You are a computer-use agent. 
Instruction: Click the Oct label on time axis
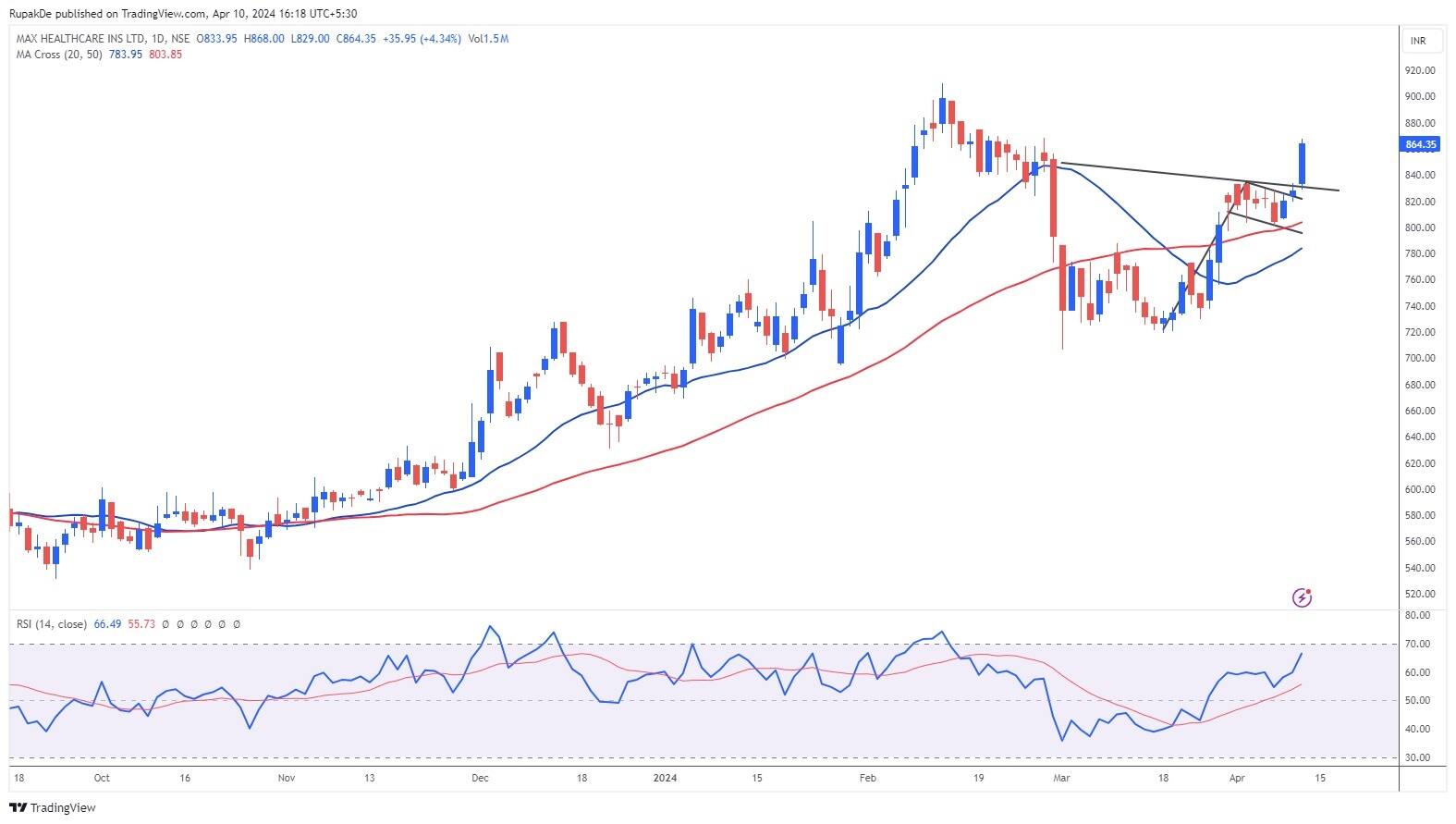pos(102,778)
